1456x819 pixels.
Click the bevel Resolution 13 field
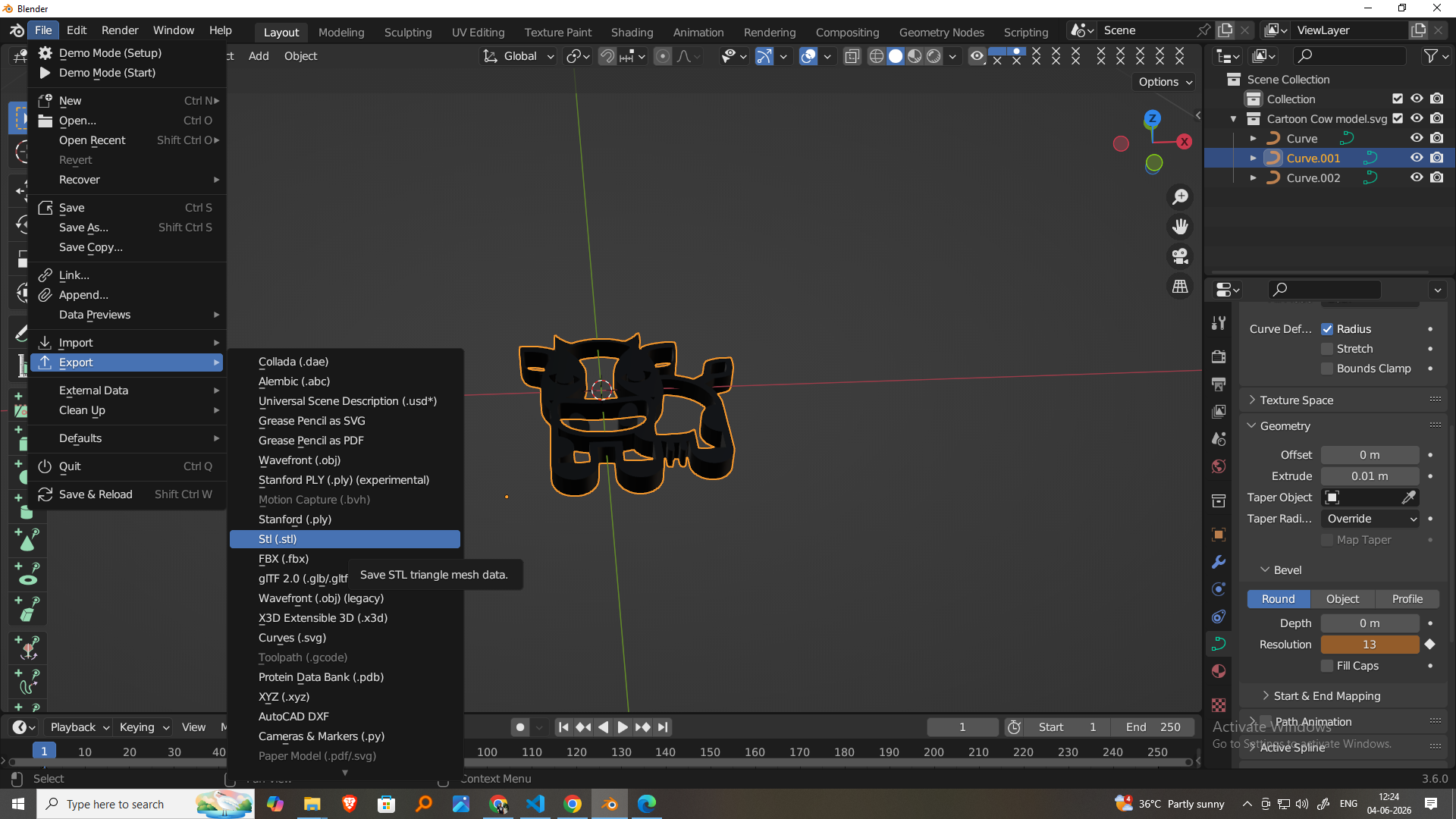[1370, 645]
